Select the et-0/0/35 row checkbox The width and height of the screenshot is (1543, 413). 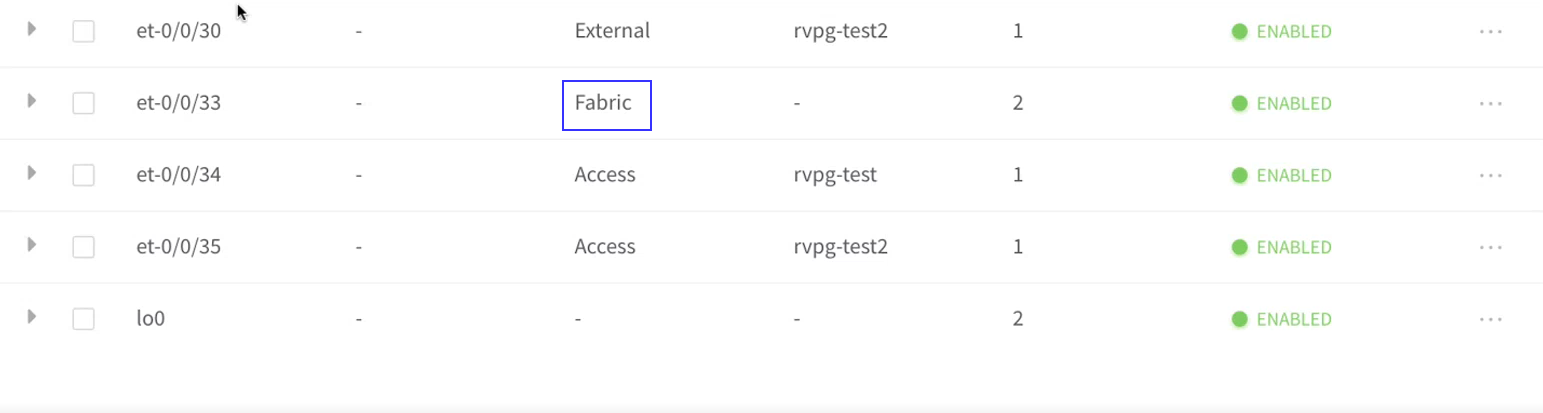[x=84, y=247]
